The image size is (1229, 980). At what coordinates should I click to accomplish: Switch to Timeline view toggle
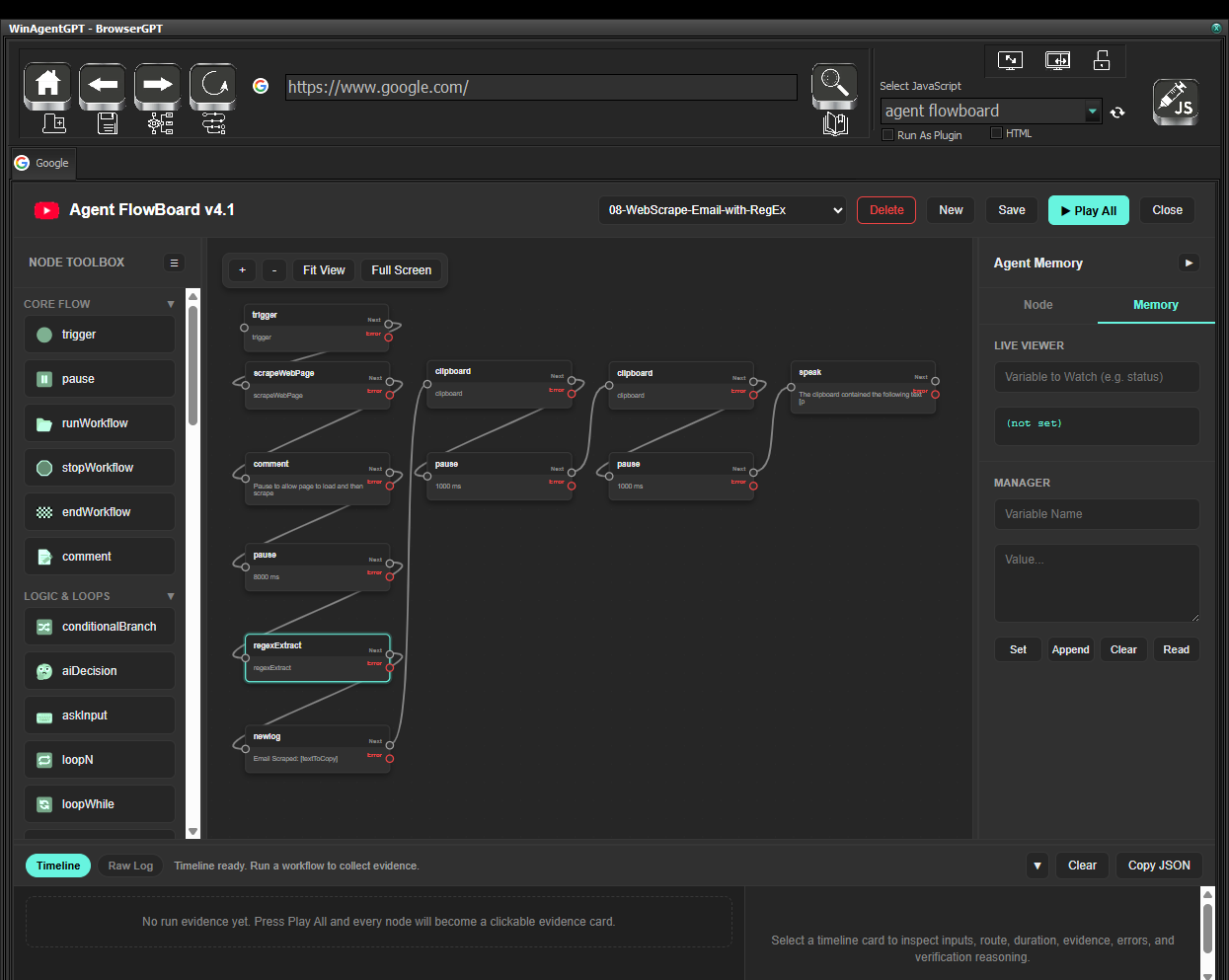pyautogui.click(x=58, y=866)
